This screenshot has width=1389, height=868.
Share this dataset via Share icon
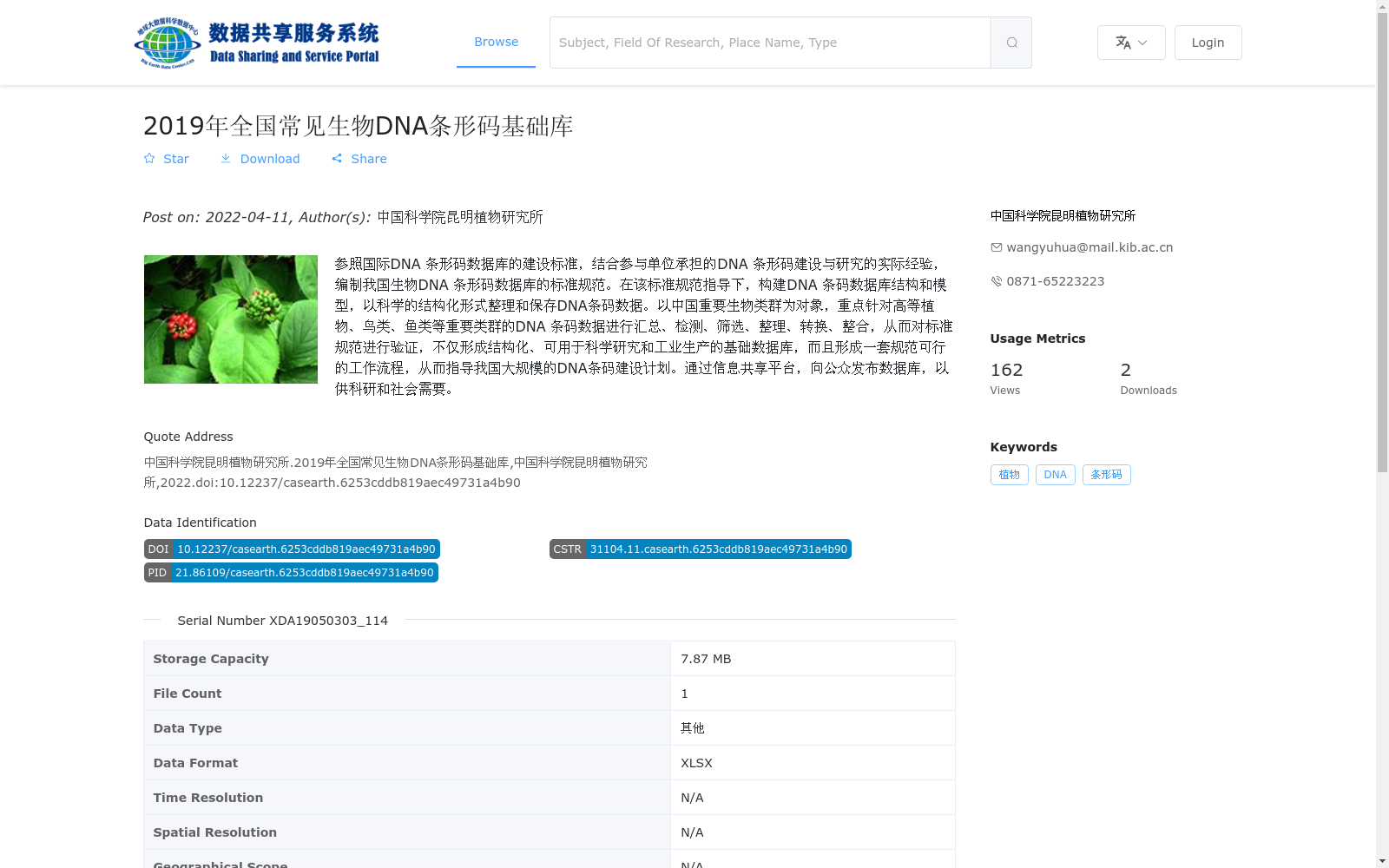[359, 159]
